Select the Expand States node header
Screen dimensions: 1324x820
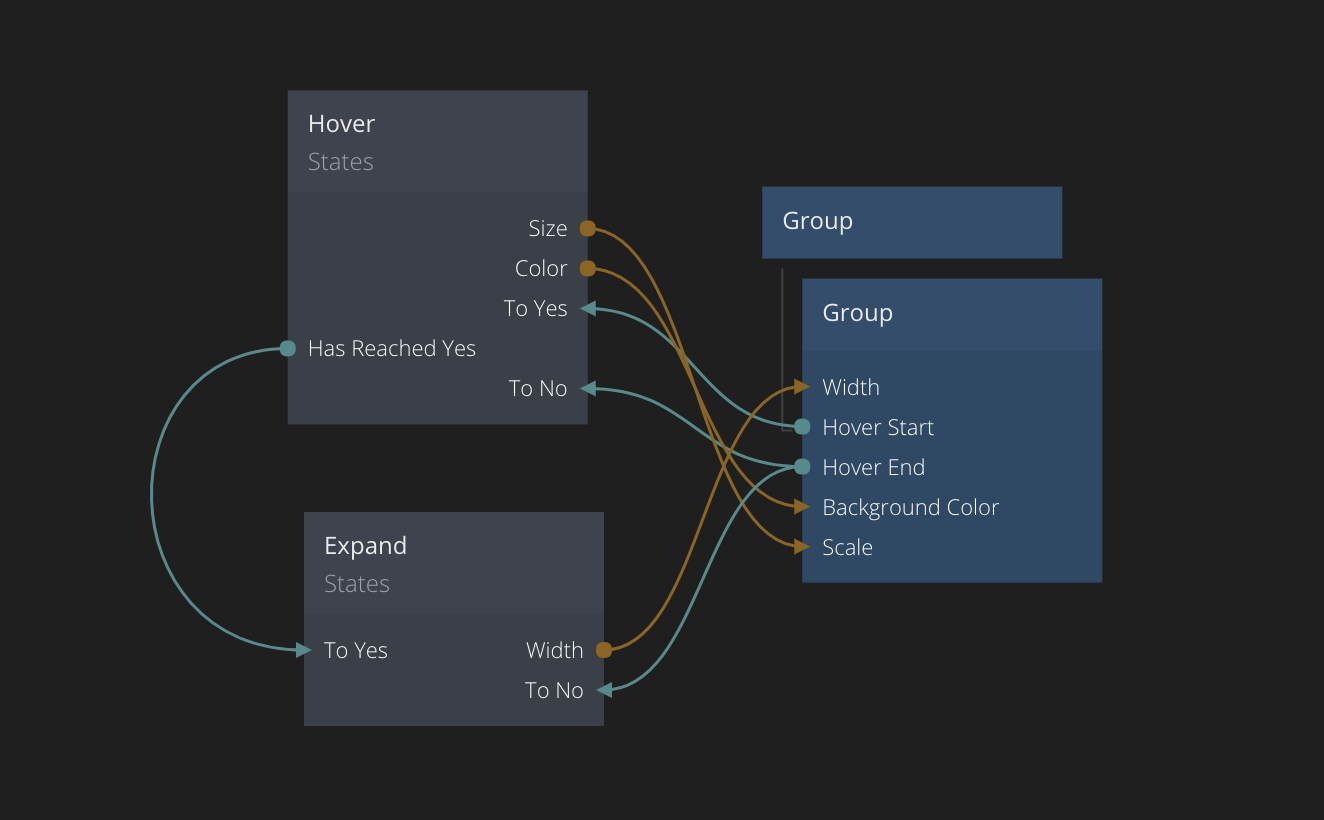click(453, 564)
